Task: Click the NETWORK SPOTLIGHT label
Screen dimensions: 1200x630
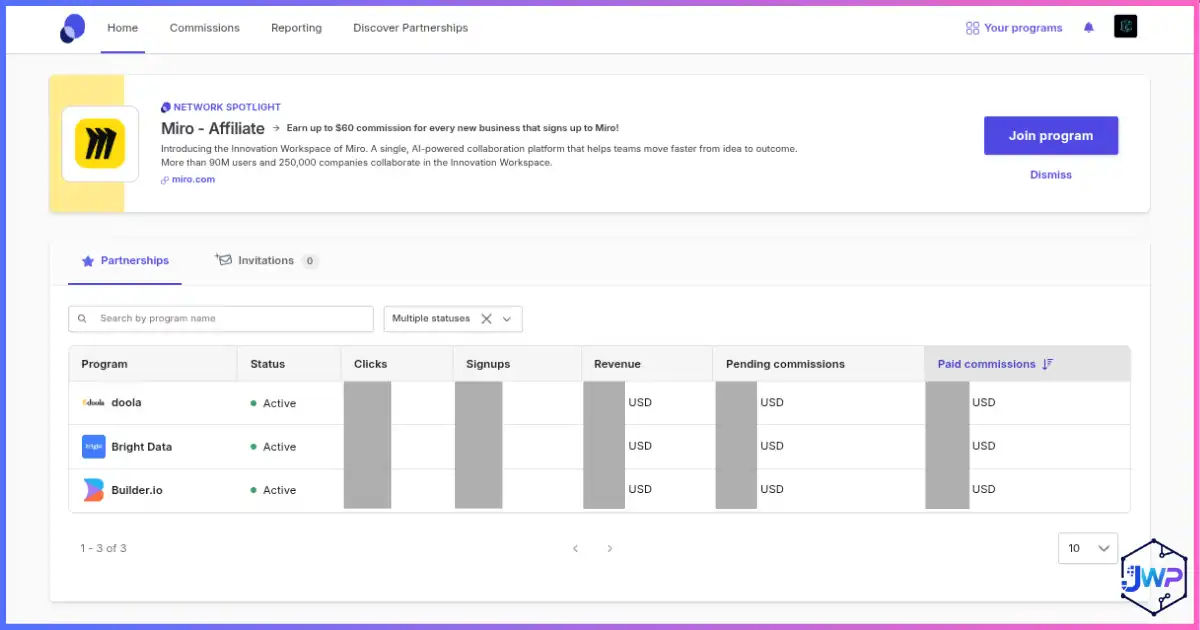Action: click(x=227, y=107)
